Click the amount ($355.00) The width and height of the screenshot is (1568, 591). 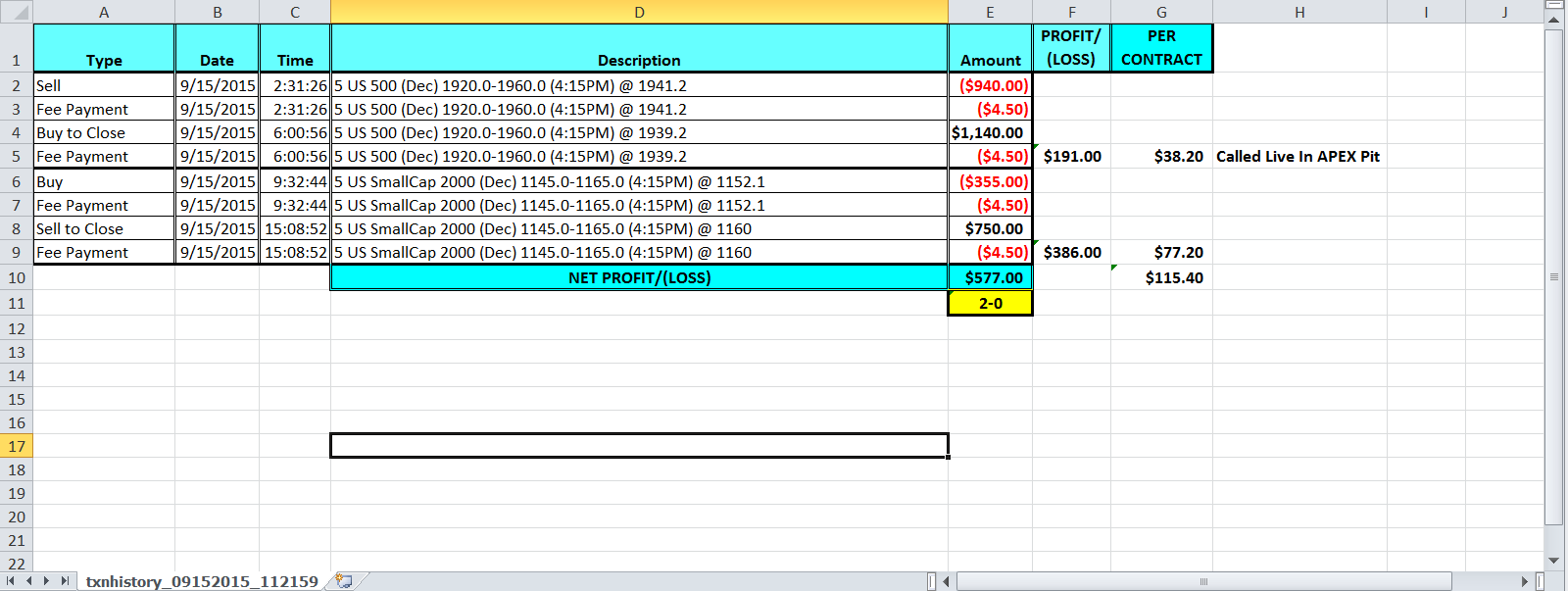pos(990,181)
